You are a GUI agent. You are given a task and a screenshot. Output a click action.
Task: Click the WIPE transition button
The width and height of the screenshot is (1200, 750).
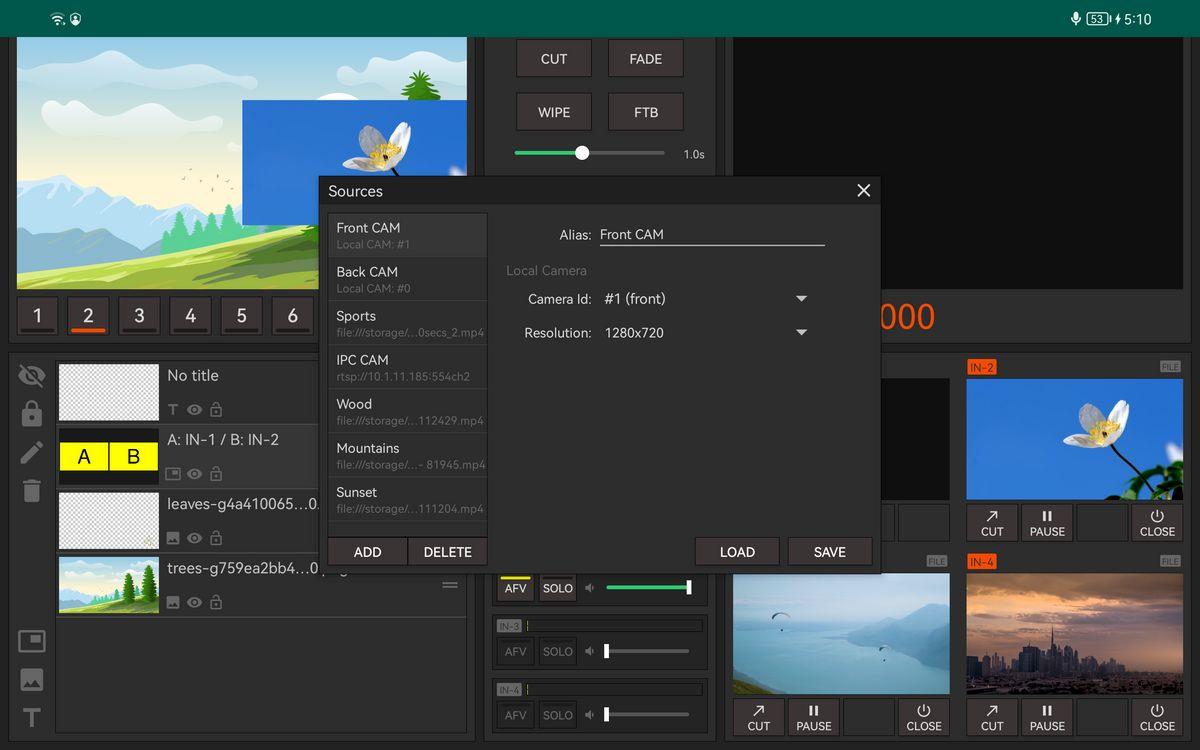pos(554,112)
